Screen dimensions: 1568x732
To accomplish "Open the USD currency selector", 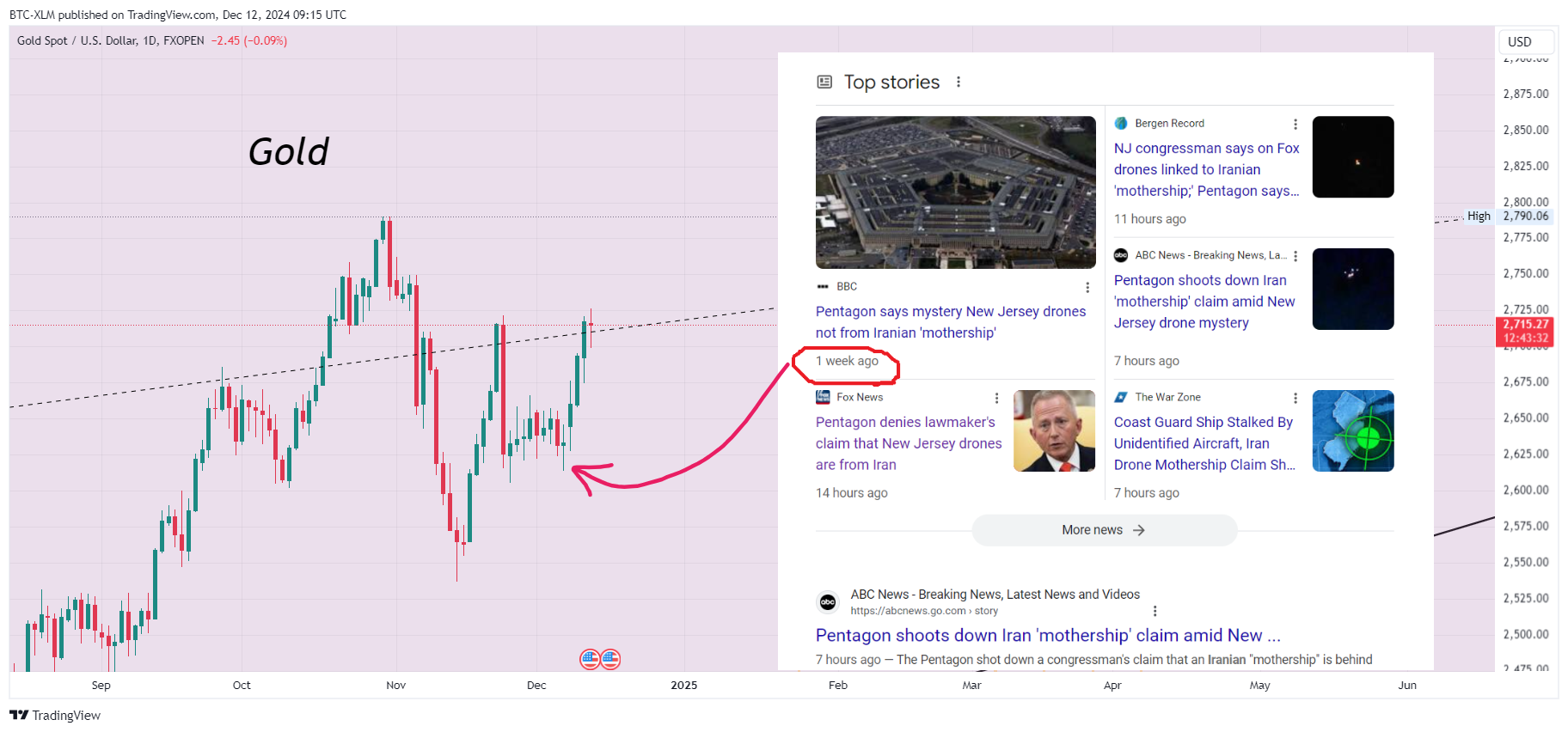I will coord(1526,41).
